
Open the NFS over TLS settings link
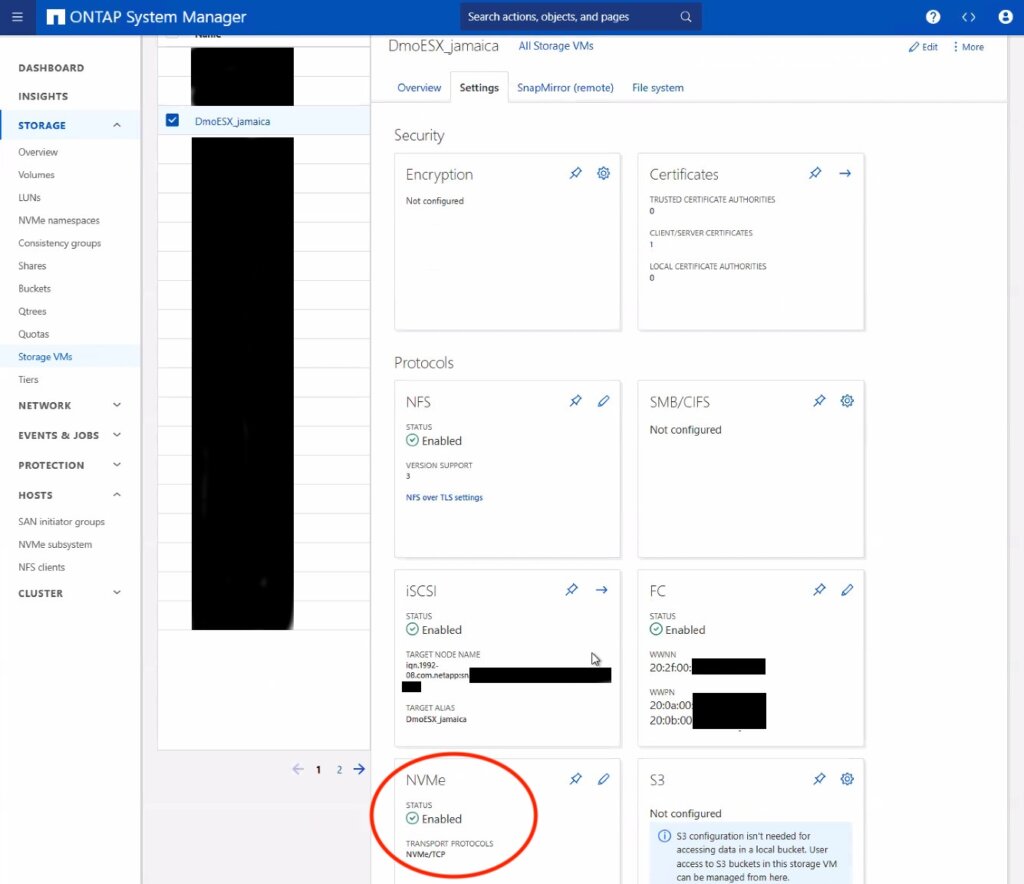[443, 497]
